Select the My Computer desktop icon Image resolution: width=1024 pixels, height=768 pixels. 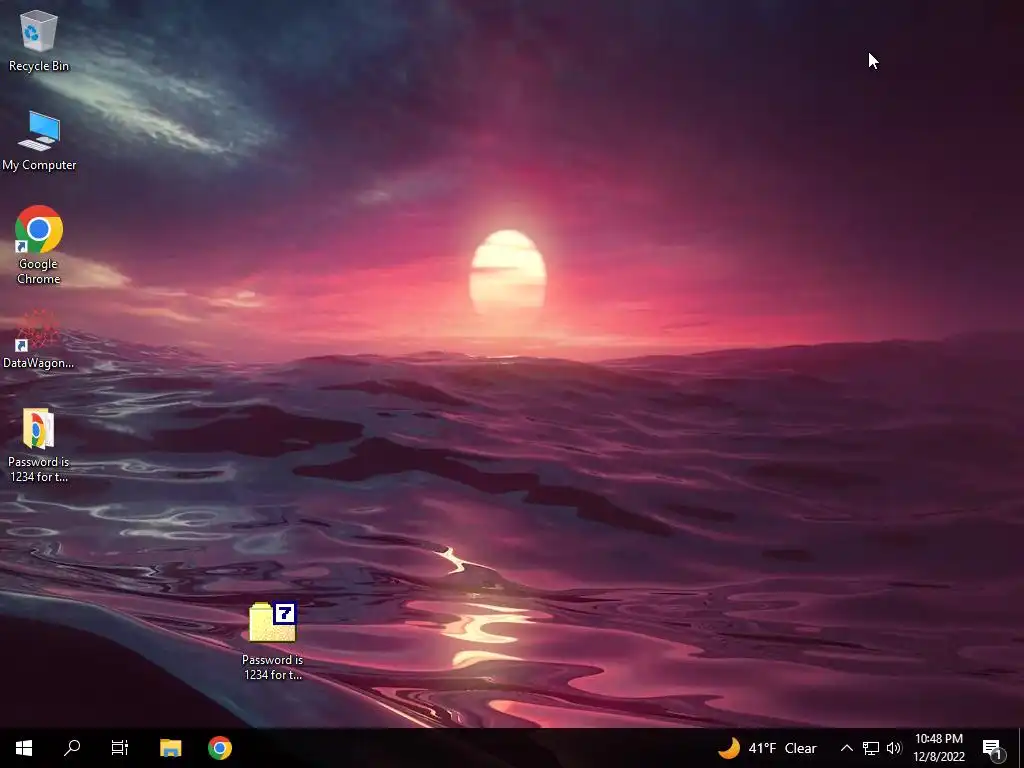coord(39,141)
